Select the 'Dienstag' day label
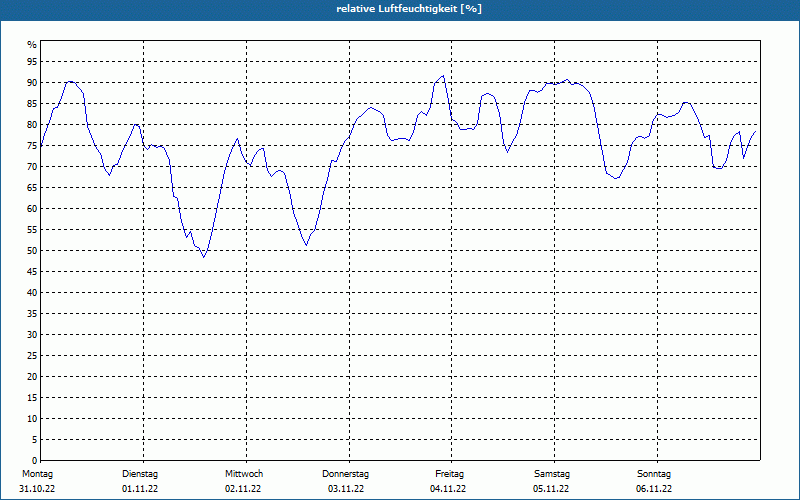The image size is (800, 500). pos(140,474)
